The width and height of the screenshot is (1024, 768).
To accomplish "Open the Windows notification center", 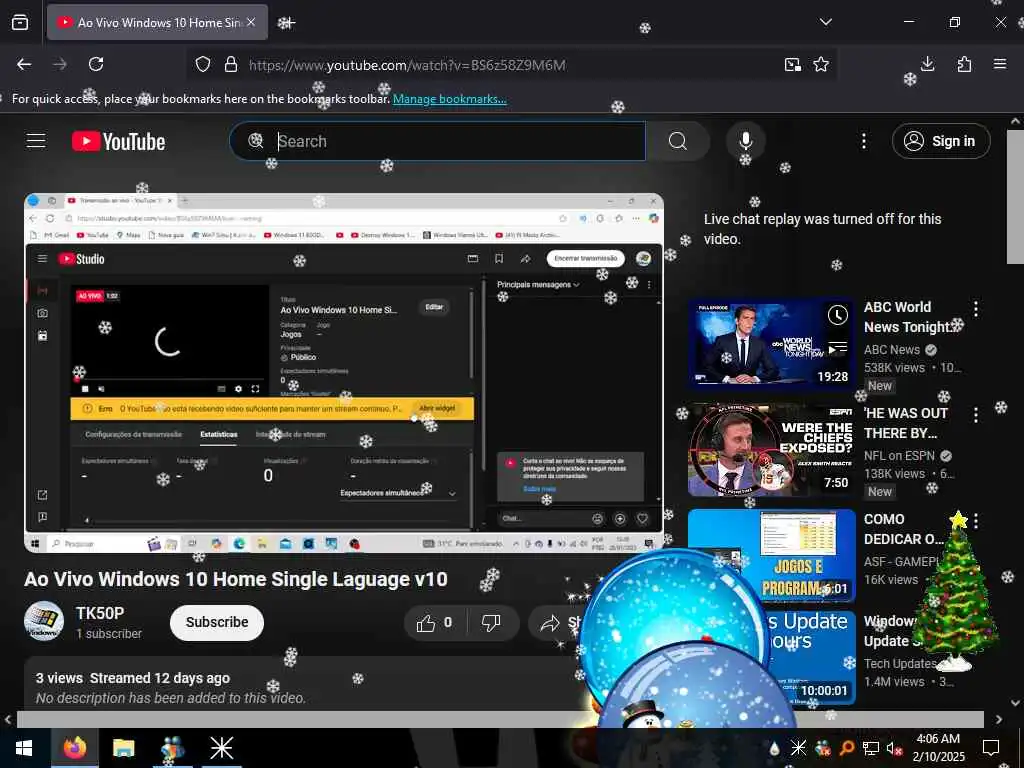I will pyautogui.click(x=991, y=748).
